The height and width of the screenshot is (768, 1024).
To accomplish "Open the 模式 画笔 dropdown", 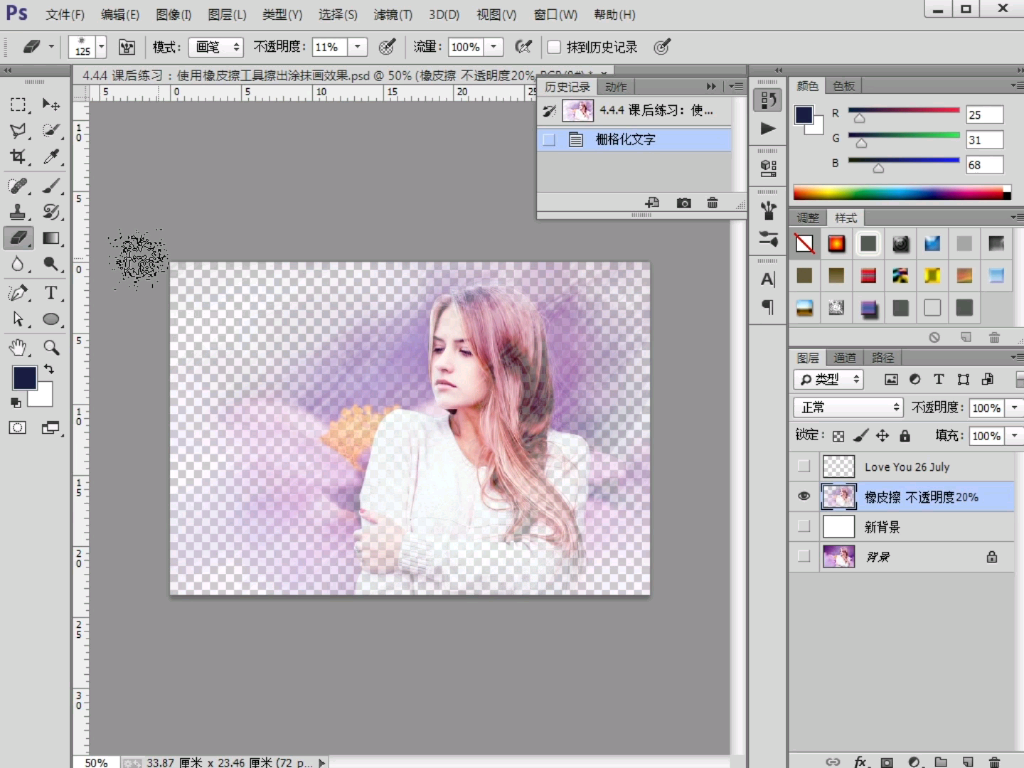I will (217, 47).
